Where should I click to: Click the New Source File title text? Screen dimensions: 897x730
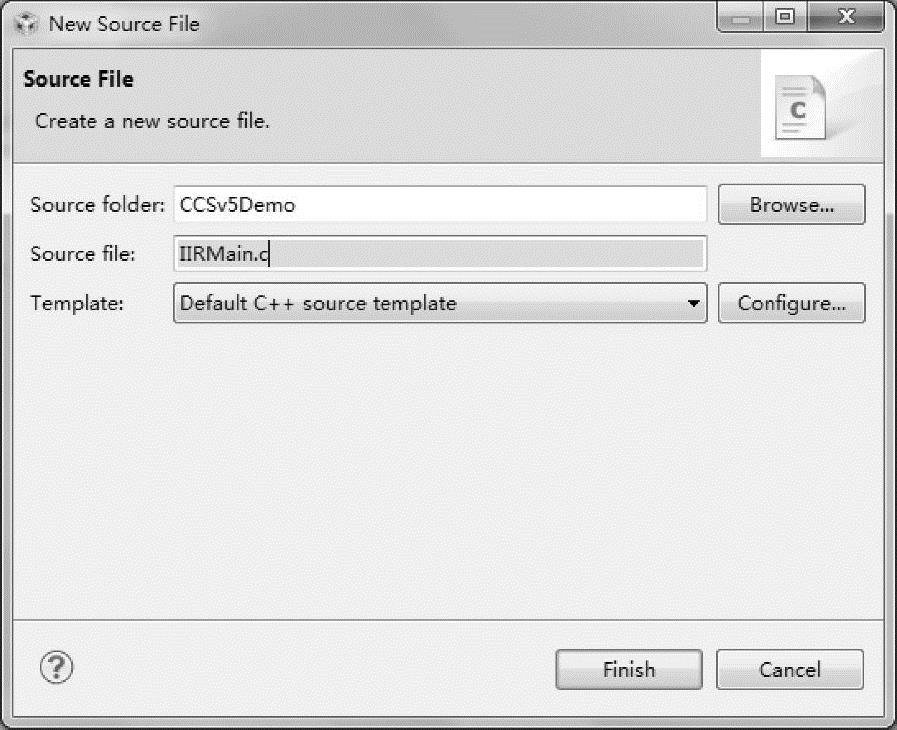click(124, 24)
